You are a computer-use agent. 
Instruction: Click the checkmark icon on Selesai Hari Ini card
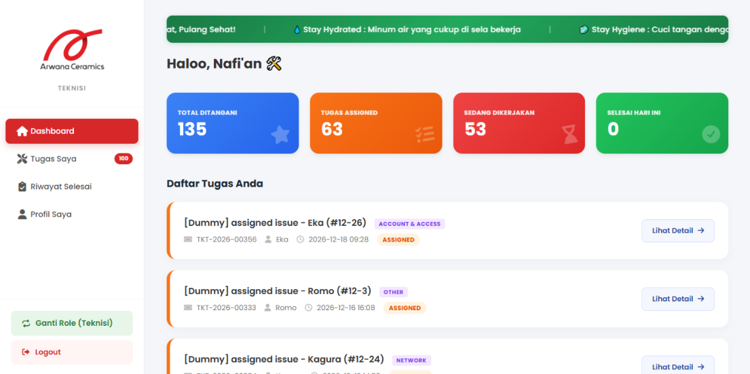[x=711, y=134]
